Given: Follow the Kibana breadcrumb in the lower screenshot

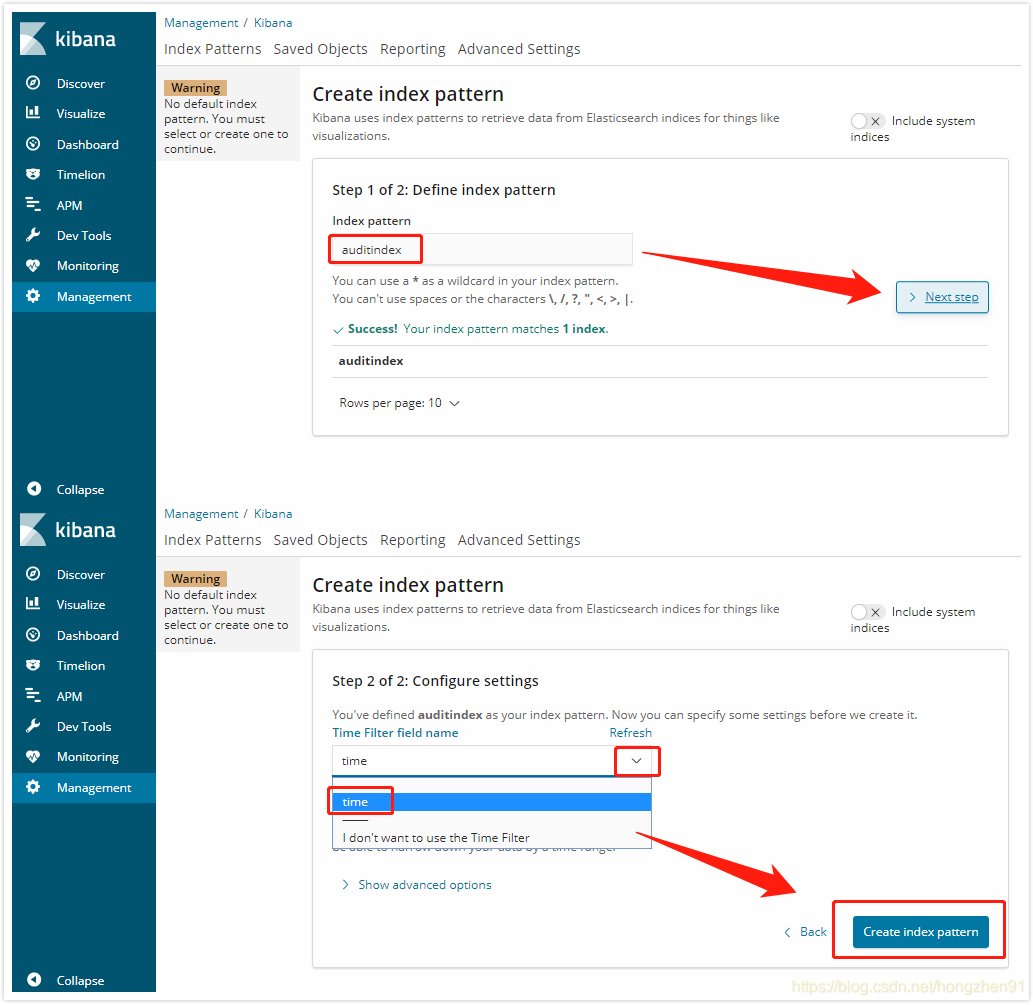Looking at the screenshot, I should click(x=273, y=513).
